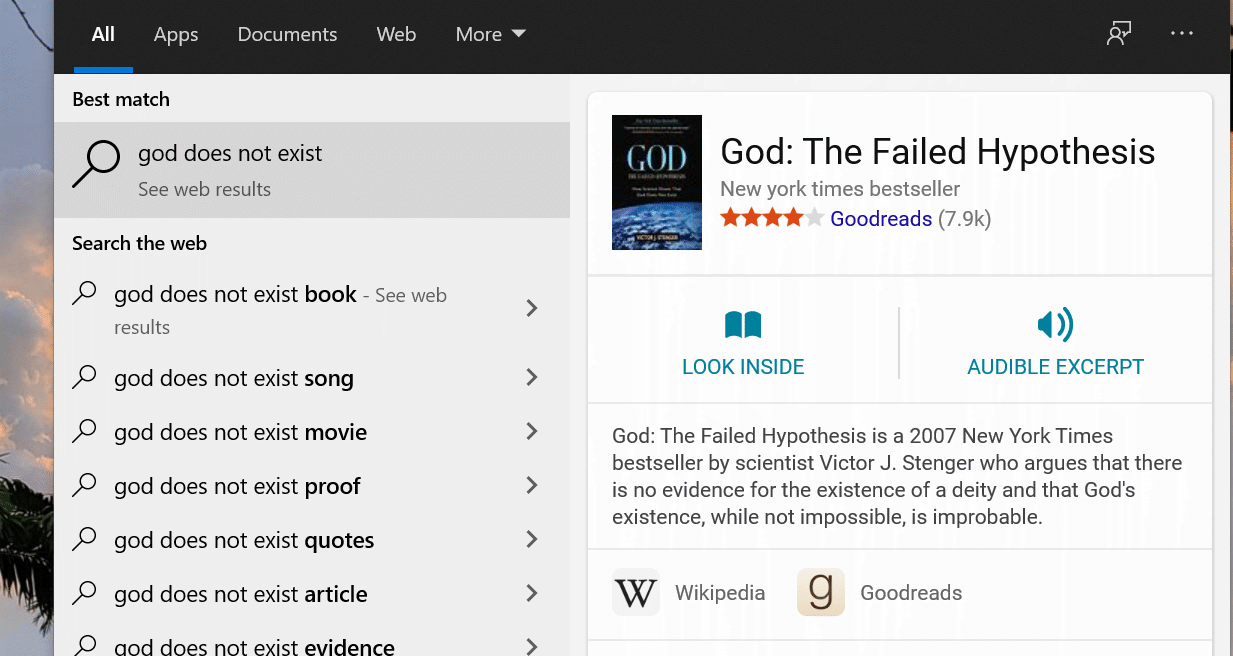
Task: Open the Goodreads rating link
Action: 881,218
